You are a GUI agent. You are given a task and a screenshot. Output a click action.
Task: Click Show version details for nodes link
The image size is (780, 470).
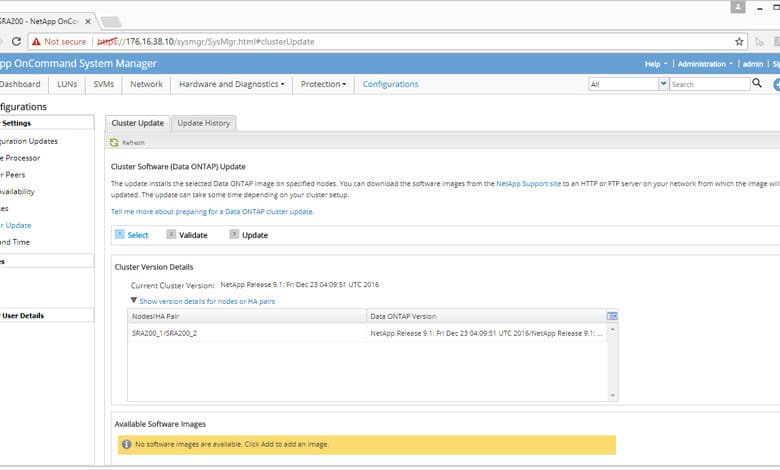click(207, 301)
